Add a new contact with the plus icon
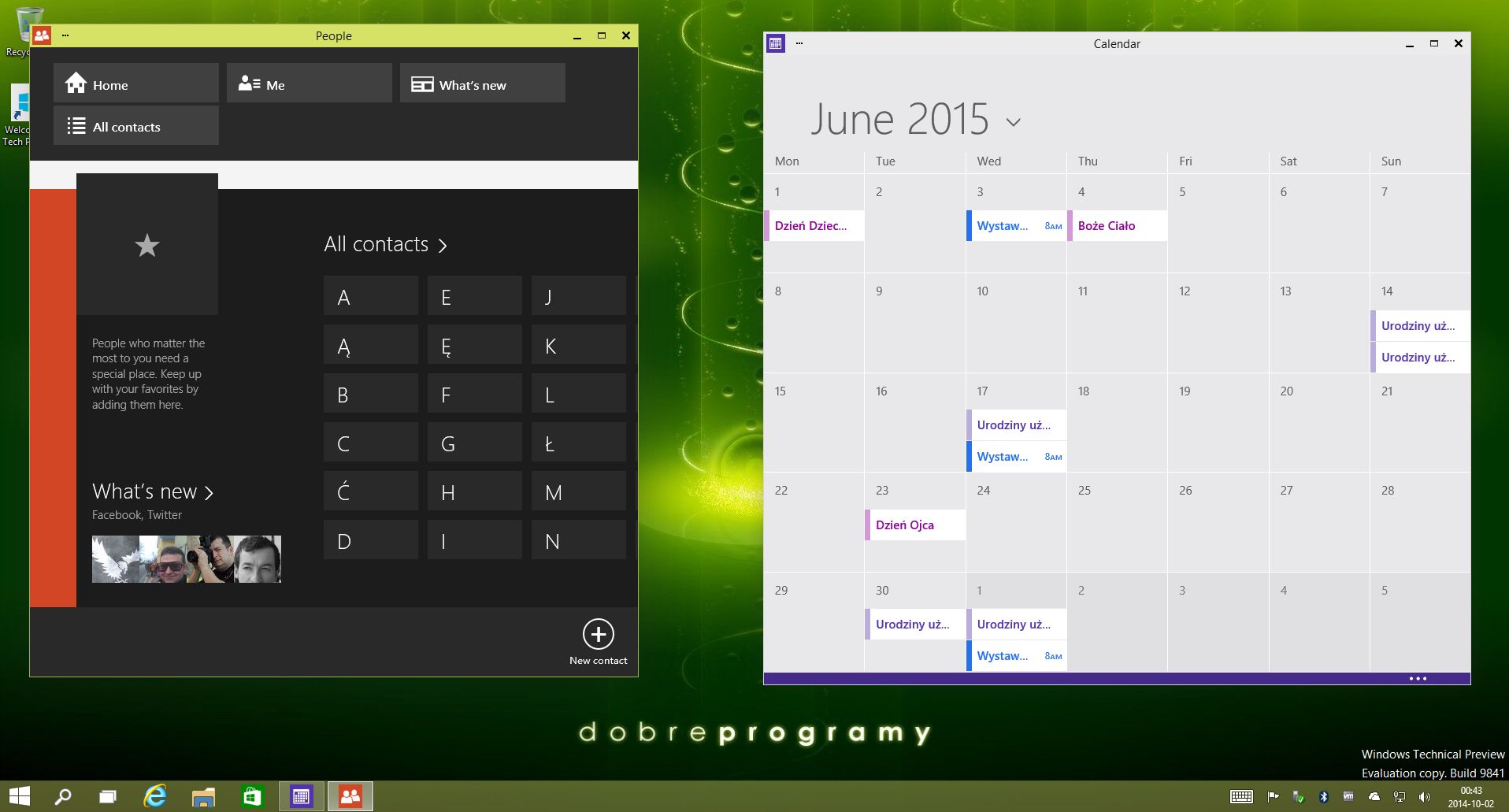The width and height of the screenshot is (1509, 812). click(x=599, y=634)
